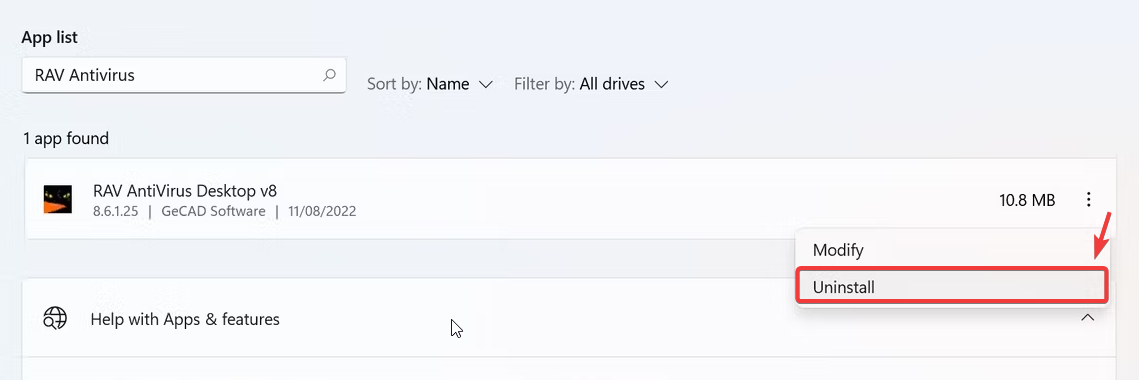Click the App list heading
This screenshot has height=380, width=1139.
point(49,37)
